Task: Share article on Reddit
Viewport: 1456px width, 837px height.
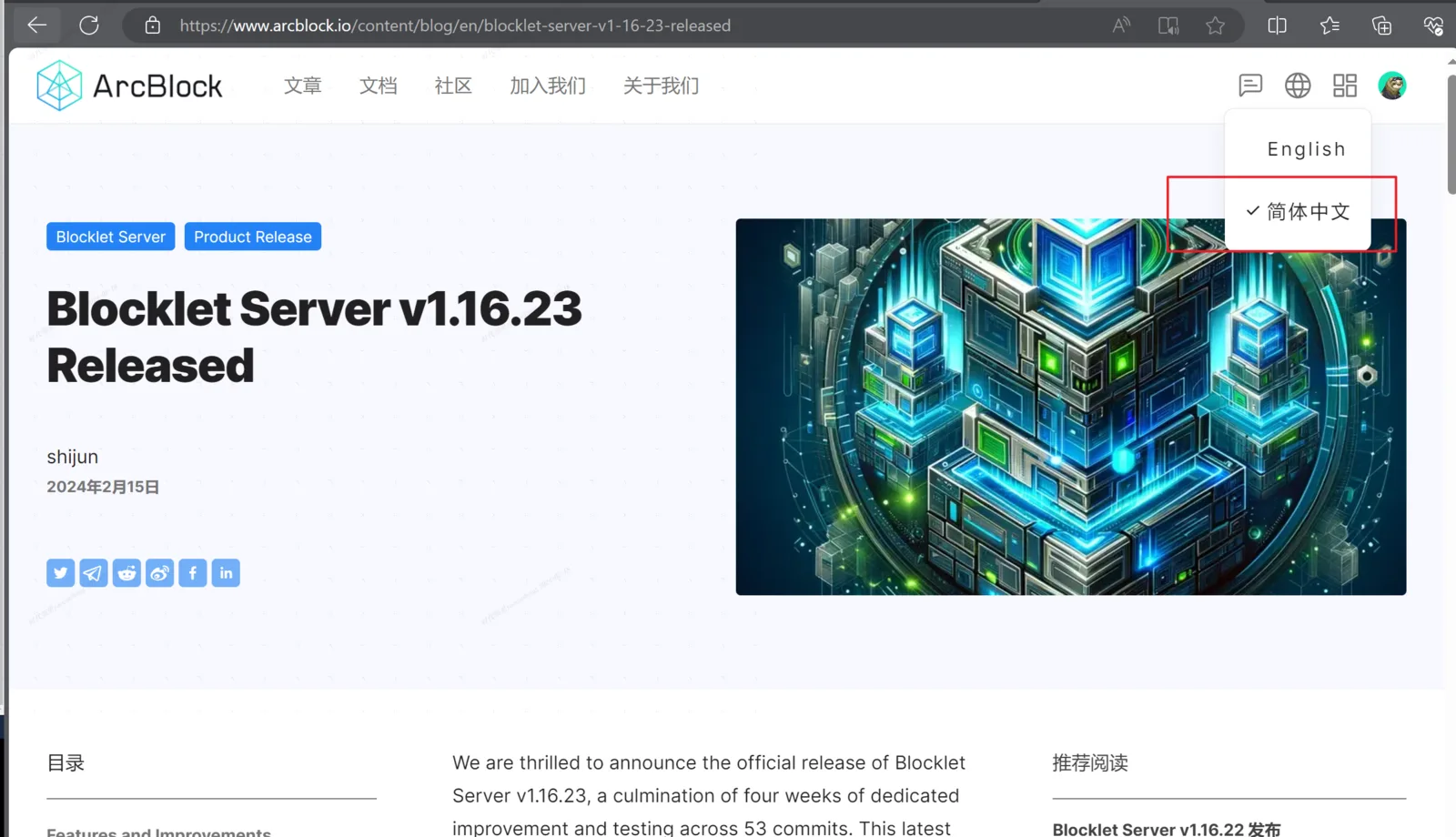Action: pyautogui.click(x=126, y=573)
